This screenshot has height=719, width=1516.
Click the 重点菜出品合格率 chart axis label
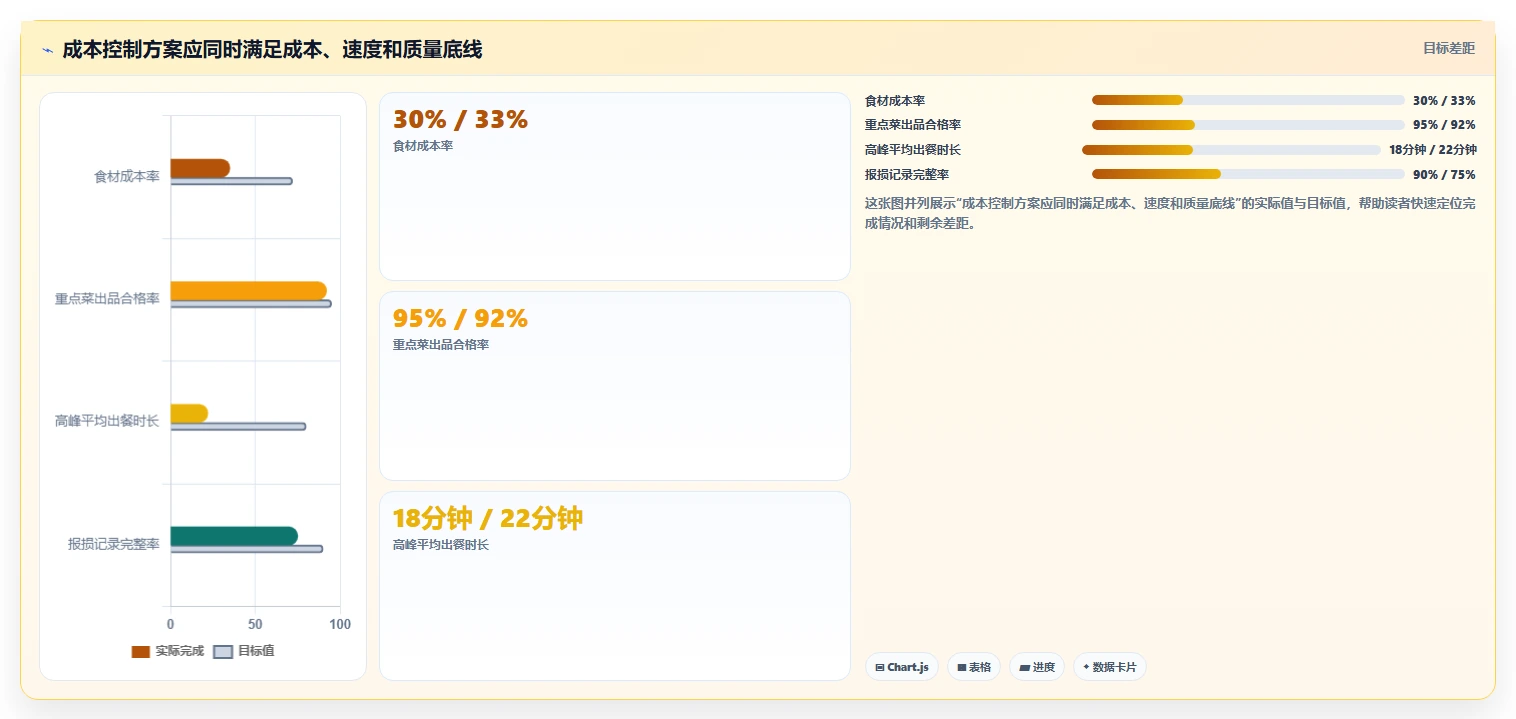(x=107, y=299)
